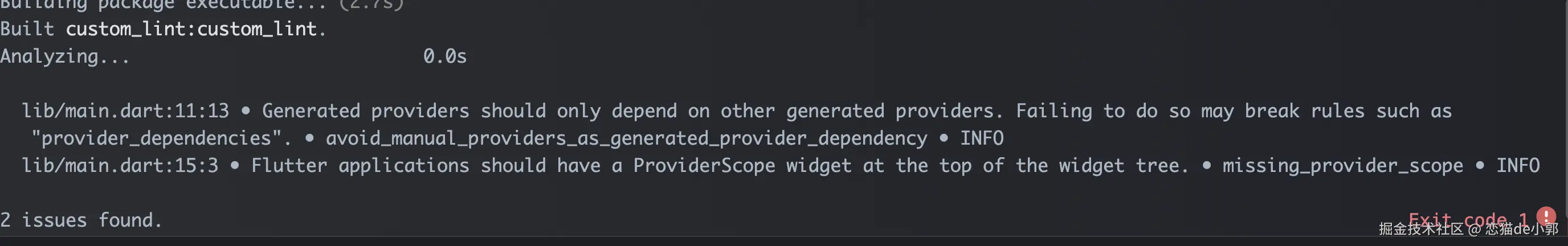The height and width of the screenshot is (246, 1568).
Task: Select missing_provider_scope lint rule name
Action: point(1343,166)
